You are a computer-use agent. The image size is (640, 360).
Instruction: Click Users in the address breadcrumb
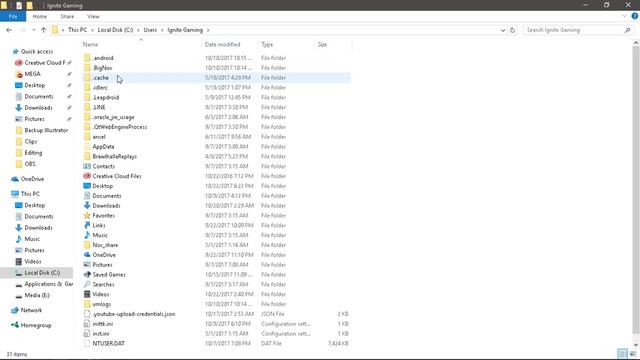(x=150, y=30)
